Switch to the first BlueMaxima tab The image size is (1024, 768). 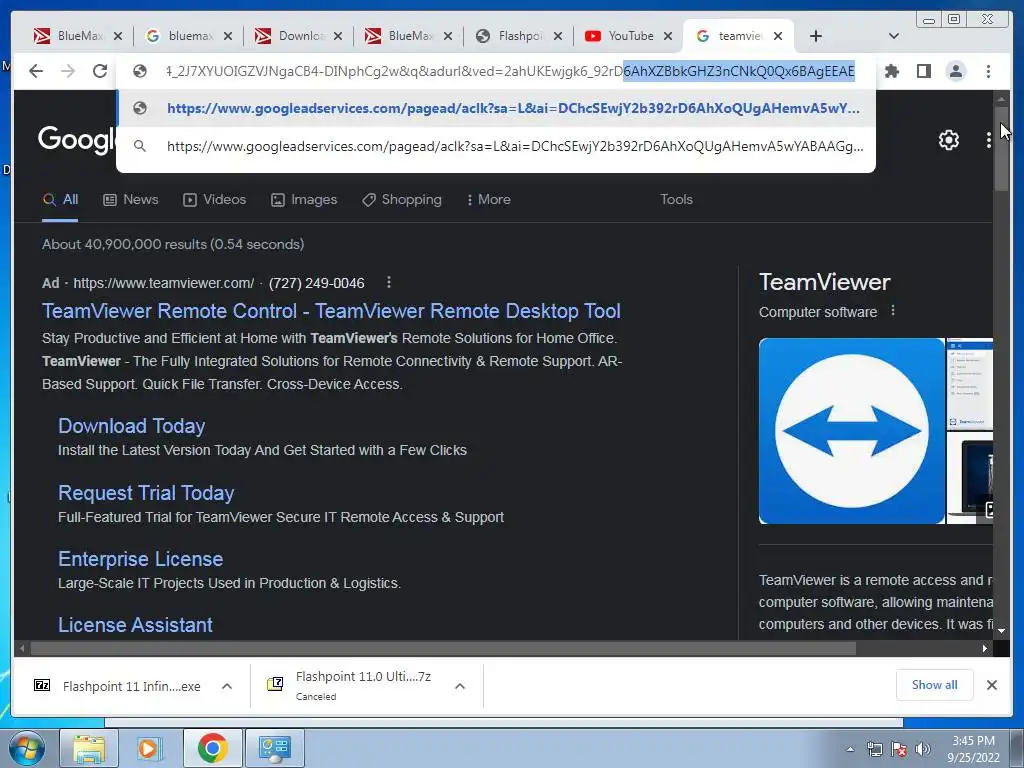[x=71, y=36]
